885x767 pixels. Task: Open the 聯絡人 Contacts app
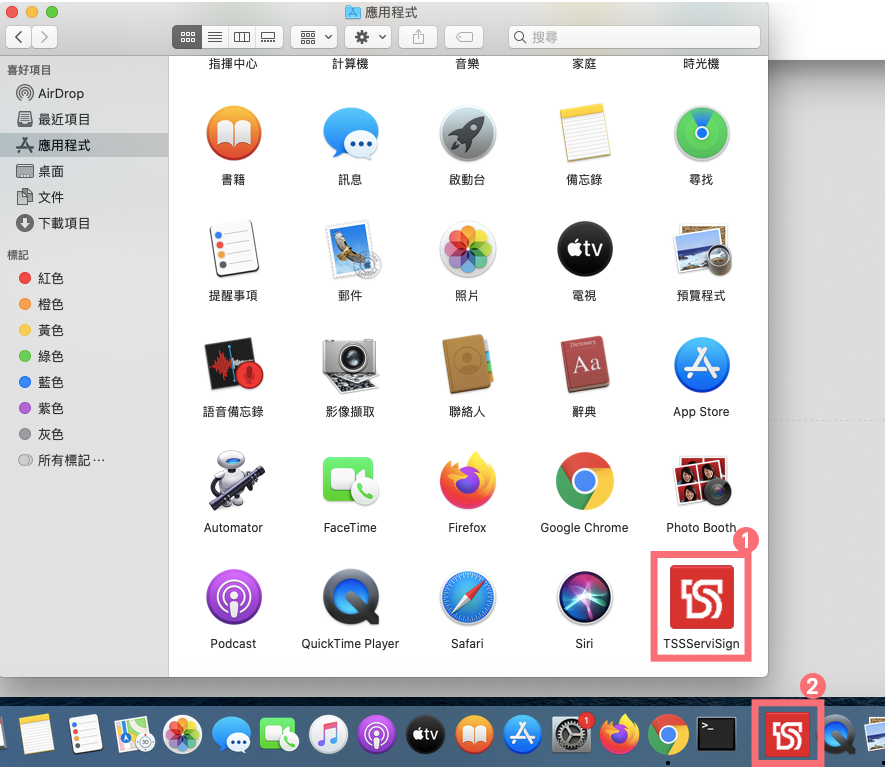pos(467,365)
